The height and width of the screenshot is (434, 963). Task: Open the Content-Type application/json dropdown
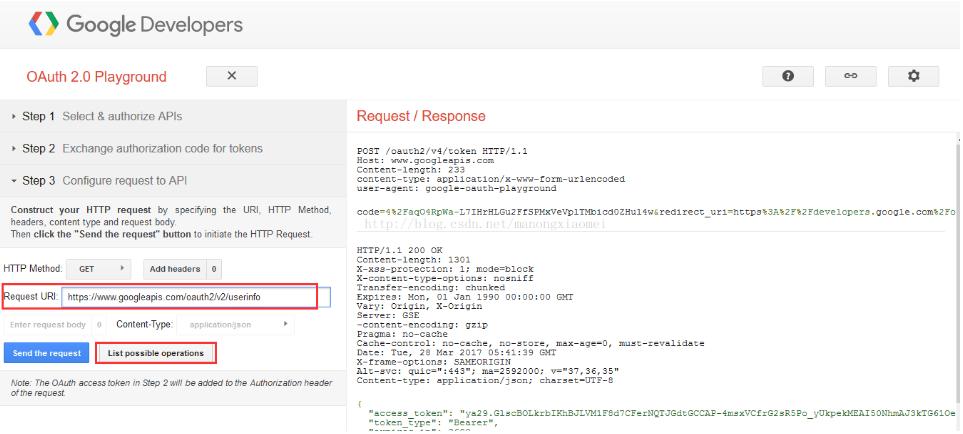pyautogui.click(x=238, y=325)
